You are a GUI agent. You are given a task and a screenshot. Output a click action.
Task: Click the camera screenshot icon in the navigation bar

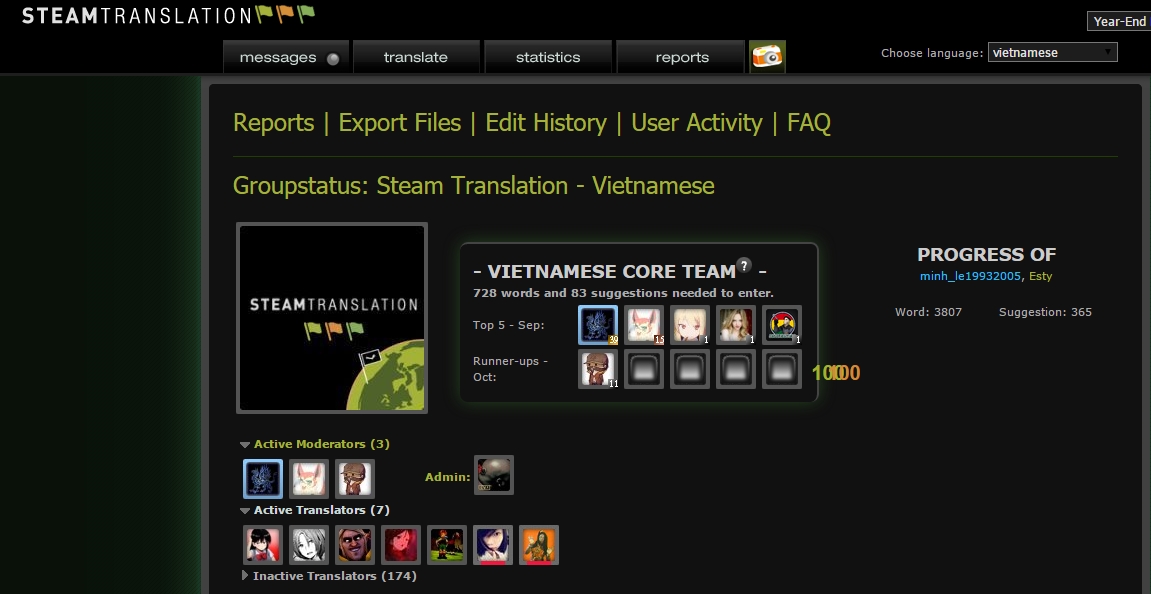pos(767,57)
